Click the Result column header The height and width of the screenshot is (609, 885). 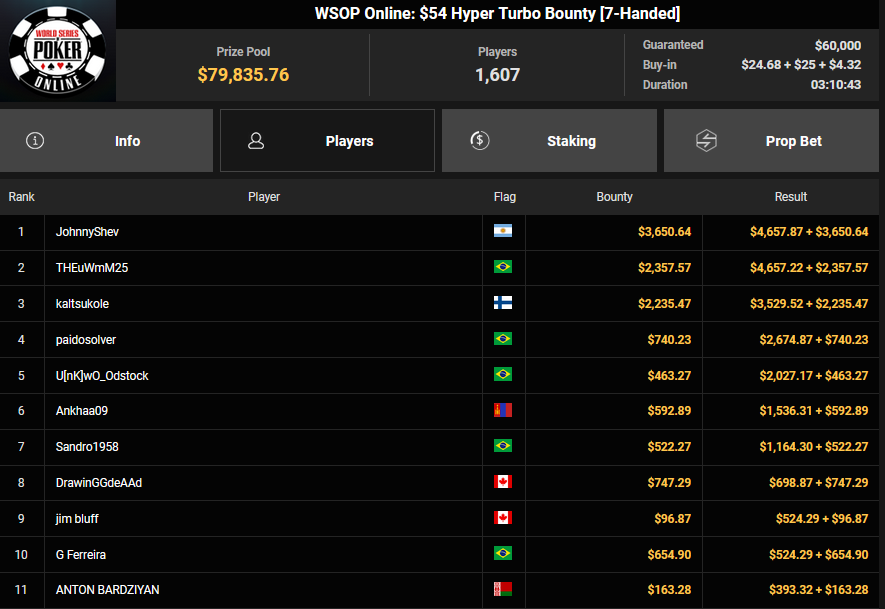click(x=790, y=197)
